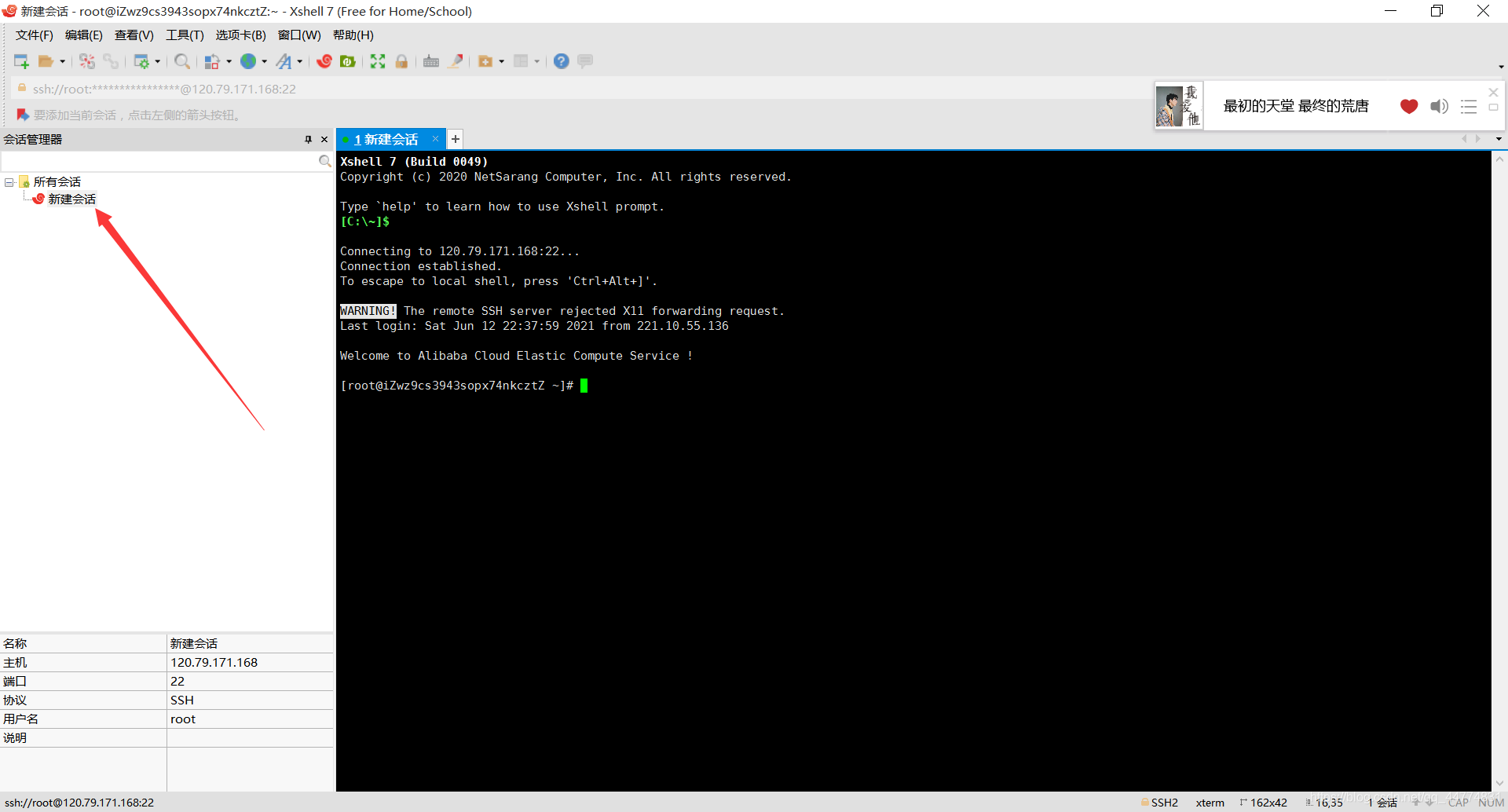Click the SSH2 status bar indicator
1508x812 pixels.
point(1159,803)
